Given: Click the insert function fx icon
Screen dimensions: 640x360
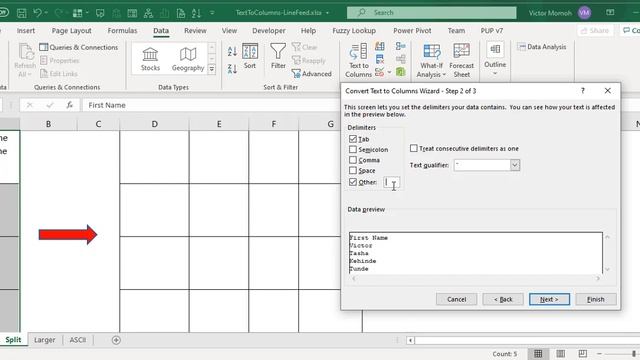Looking at the screenshot, I should (x=69, y=105).
